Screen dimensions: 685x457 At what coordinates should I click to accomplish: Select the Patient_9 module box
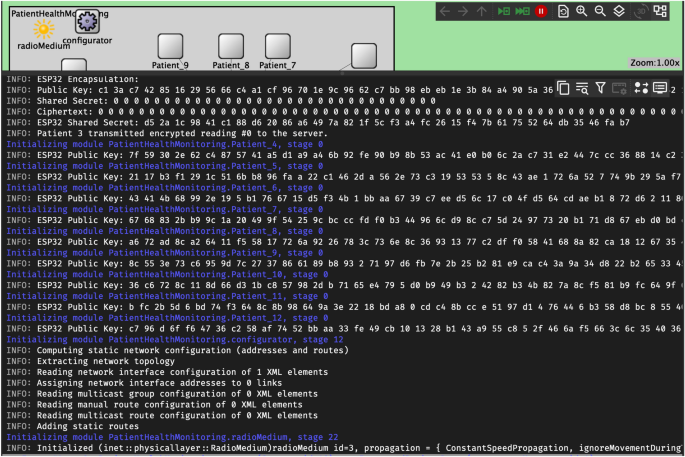(x=170, y=46)
